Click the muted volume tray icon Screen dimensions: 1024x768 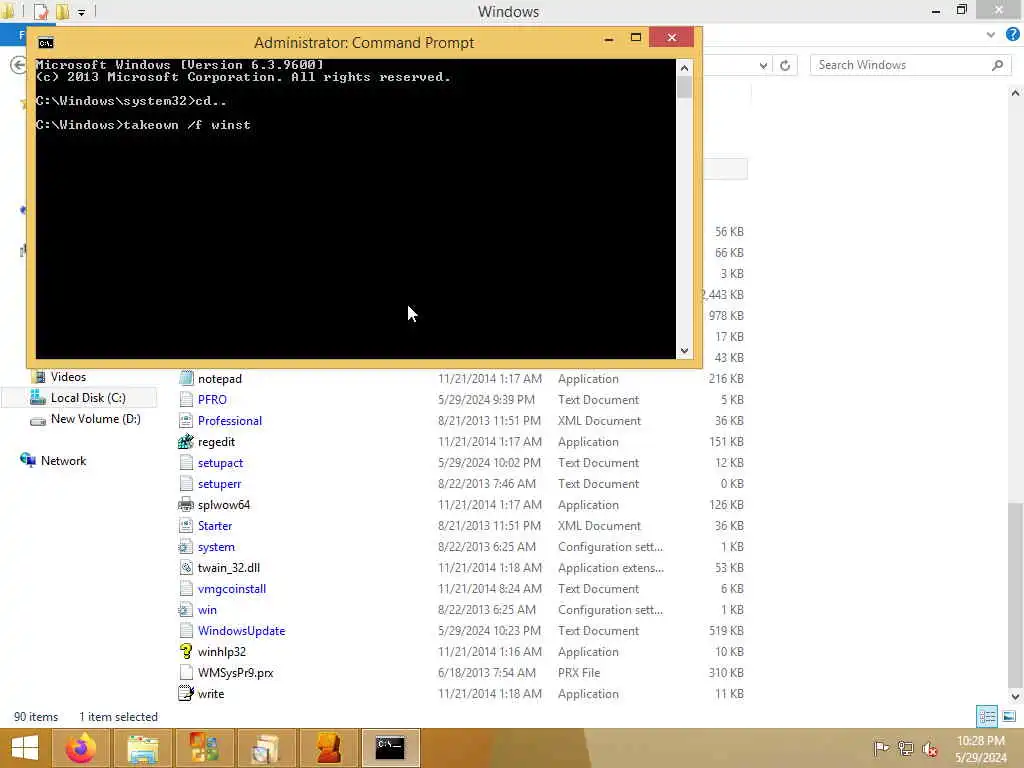tap(929, 749)
